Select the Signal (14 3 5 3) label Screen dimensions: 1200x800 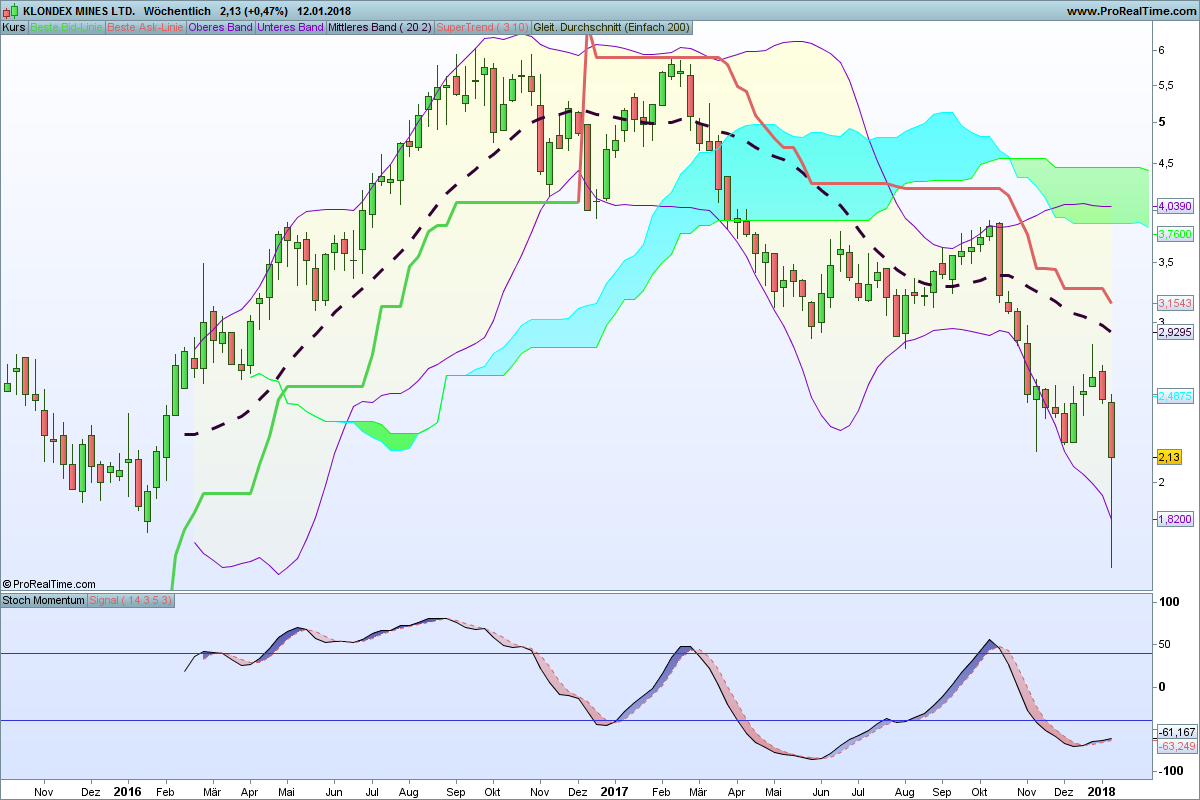coord(131,600)
